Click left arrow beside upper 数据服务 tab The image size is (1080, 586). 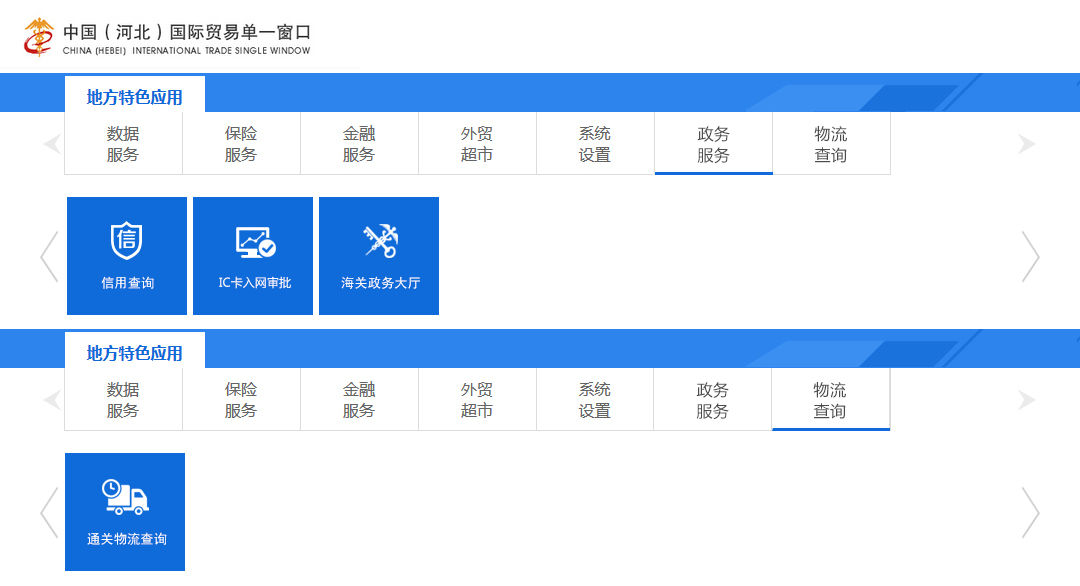[x=52, y=144]
